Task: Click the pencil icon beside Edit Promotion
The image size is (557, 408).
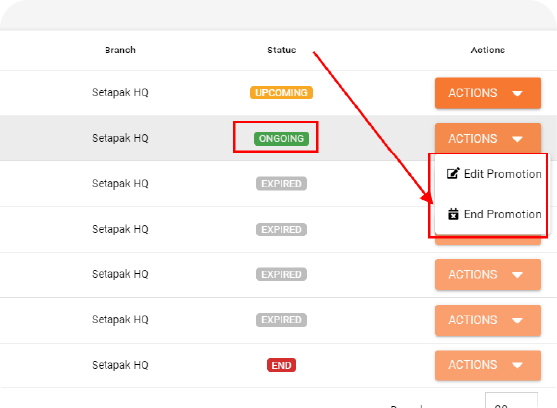Action: coord(453,173)
